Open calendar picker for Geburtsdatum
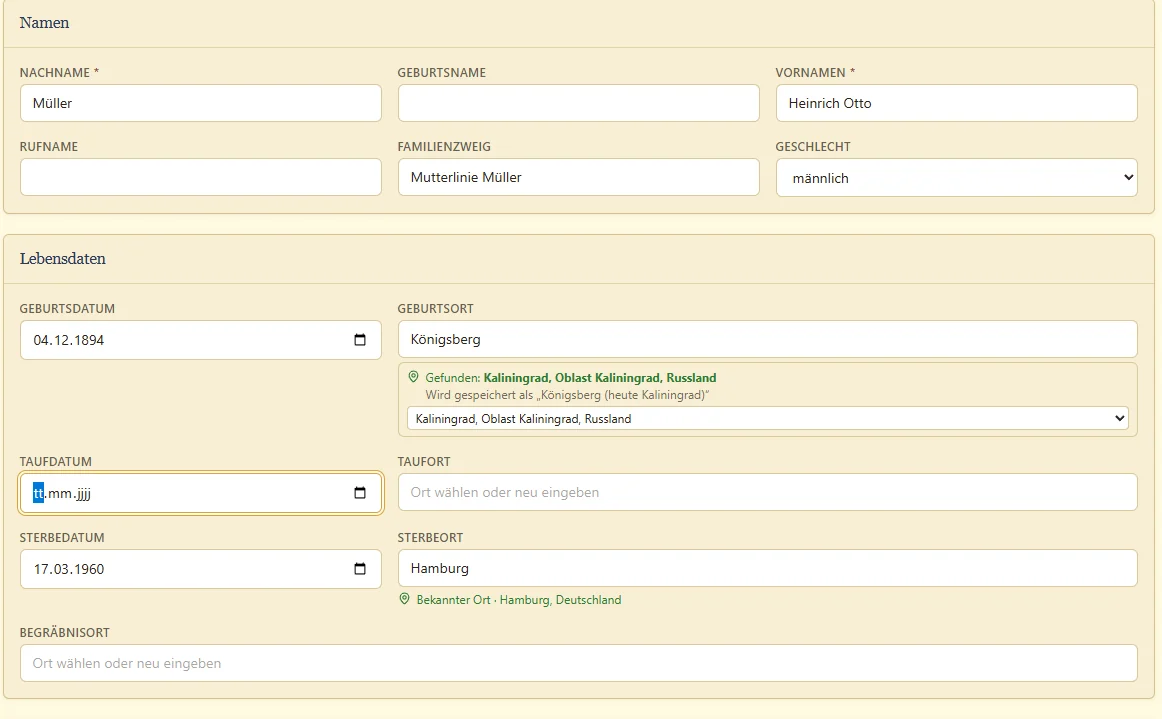This screenshot has width=1162, height=719. coord(360,340)
